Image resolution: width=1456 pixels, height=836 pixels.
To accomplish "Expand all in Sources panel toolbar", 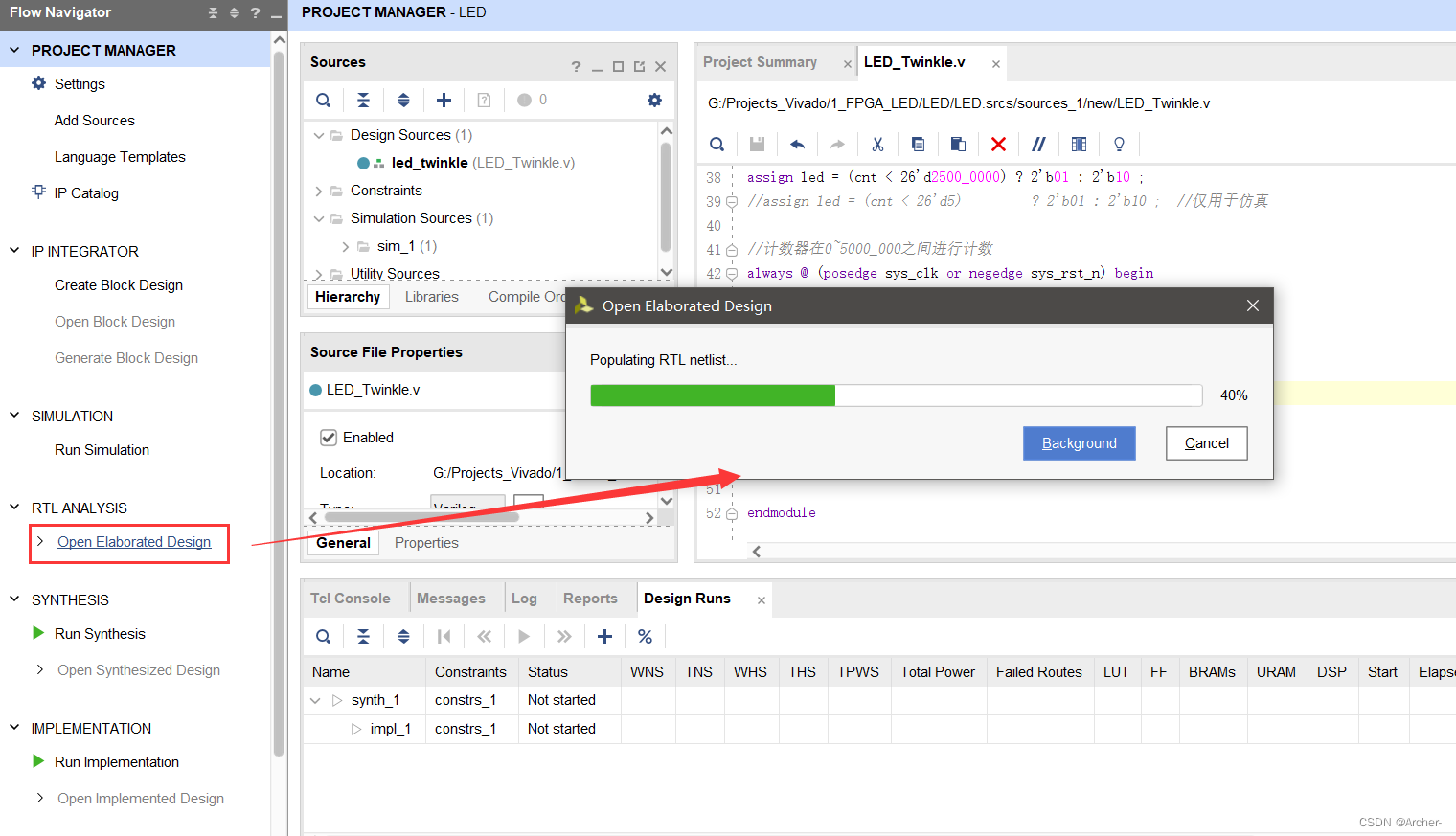I will tap(403, 100).
